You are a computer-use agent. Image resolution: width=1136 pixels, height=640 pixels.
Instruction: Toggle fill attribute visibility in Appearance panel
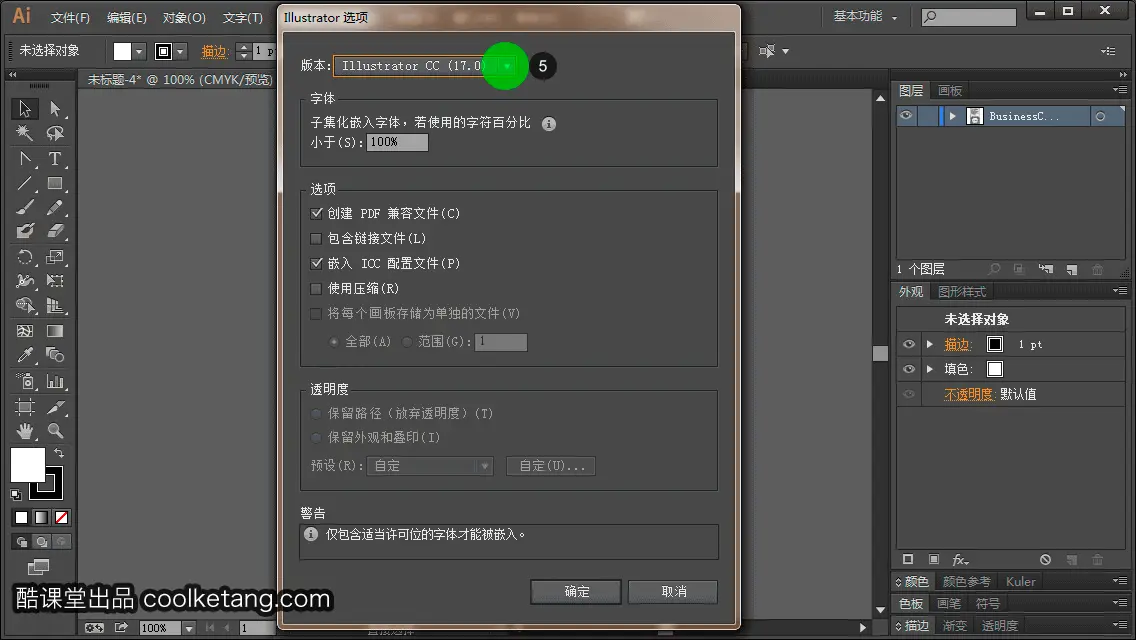tap(909, 369)
